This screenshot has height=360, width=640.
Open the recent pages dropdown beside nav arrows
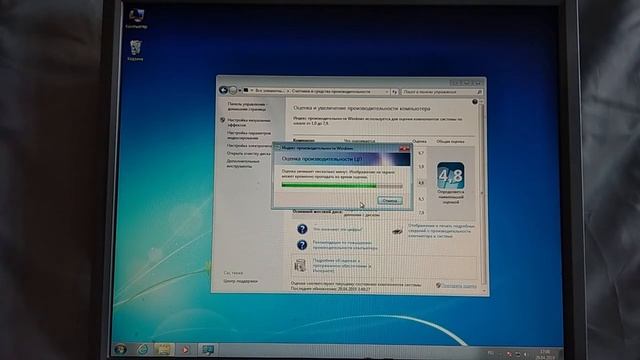pos(240,91)
